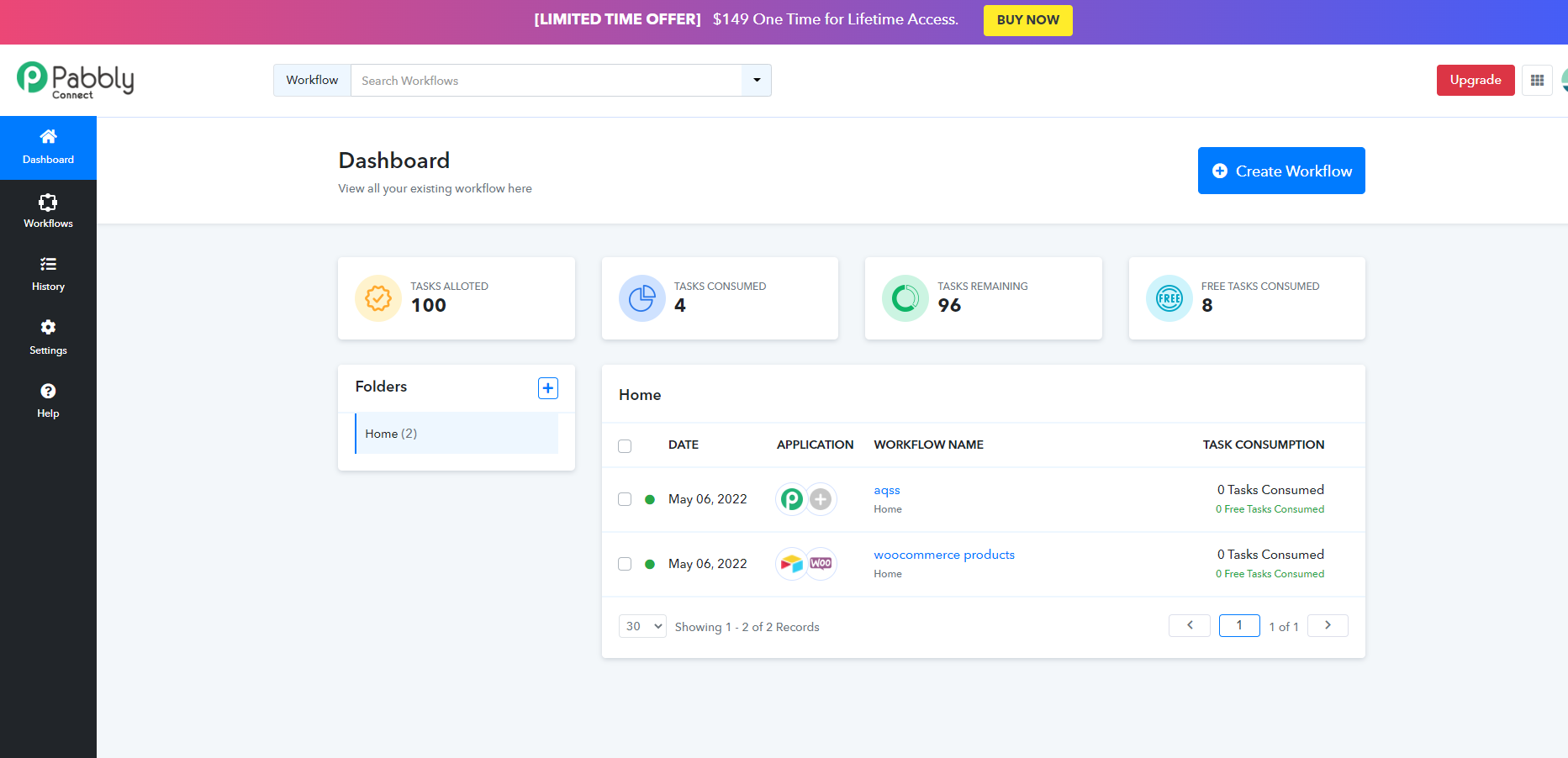Go to the previous page arrow
The image size is (1568, 758).
point(1190,625)
